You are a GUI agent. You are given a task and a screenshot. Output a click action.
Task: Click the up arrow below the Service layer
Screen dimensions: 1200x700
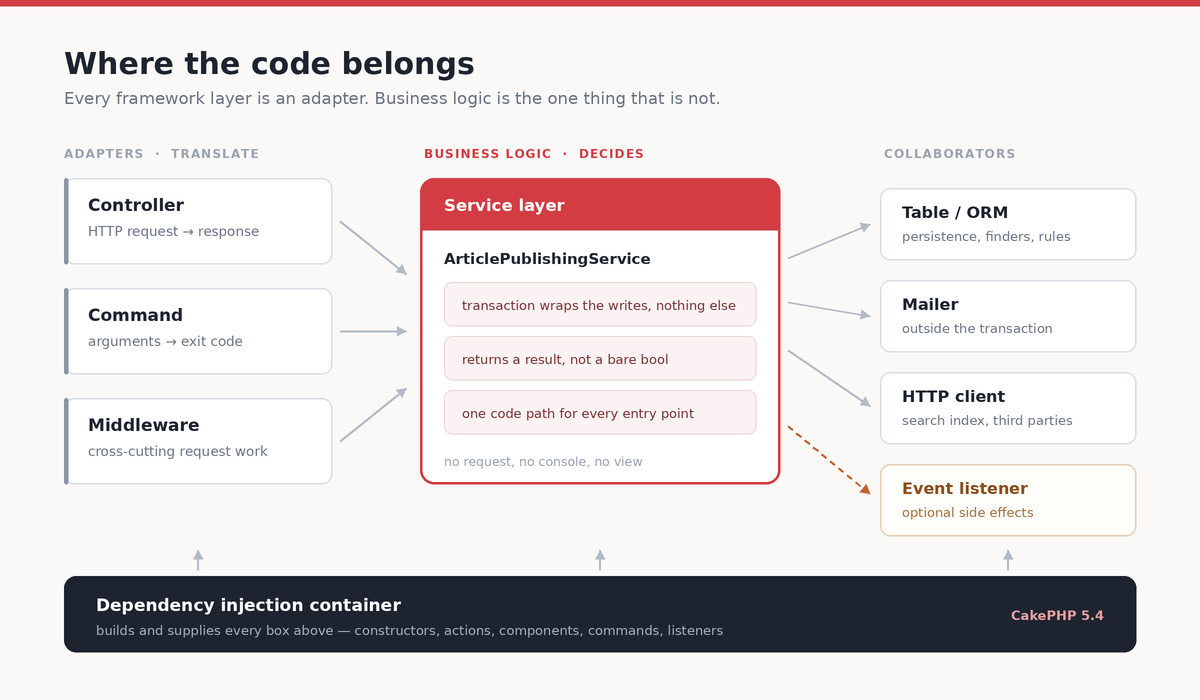(x=600, y=560)
